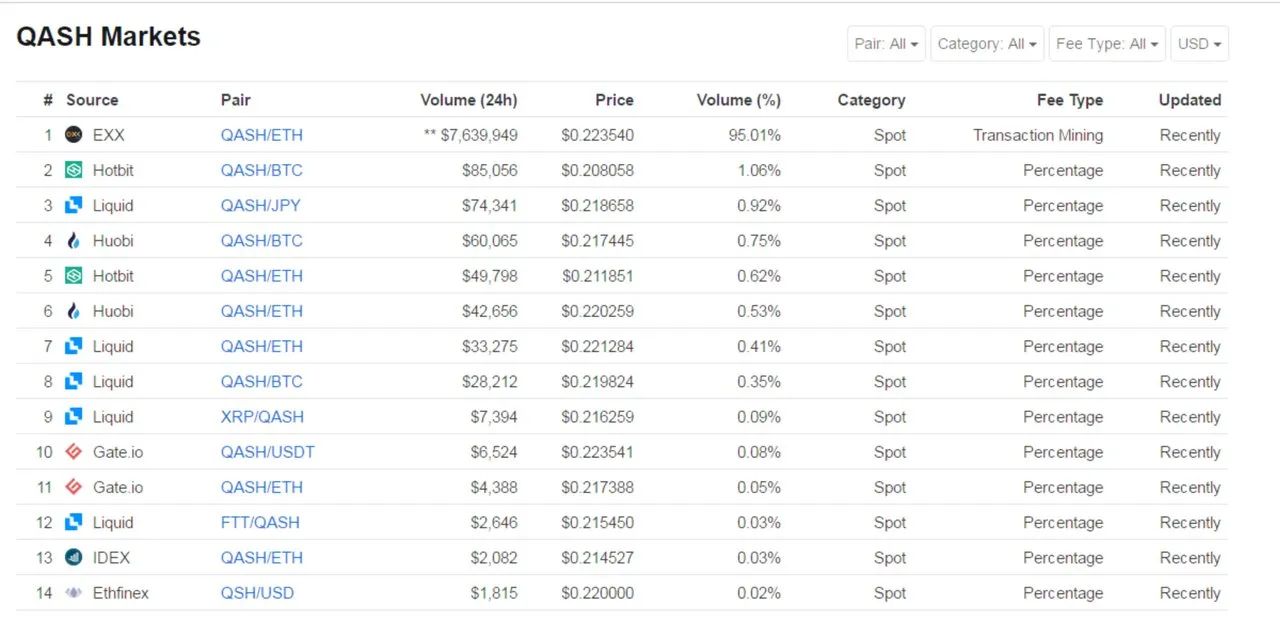
Task: Click the Hotbit logo in row 5
Action: pyautogui.click(x=73, y=275)
